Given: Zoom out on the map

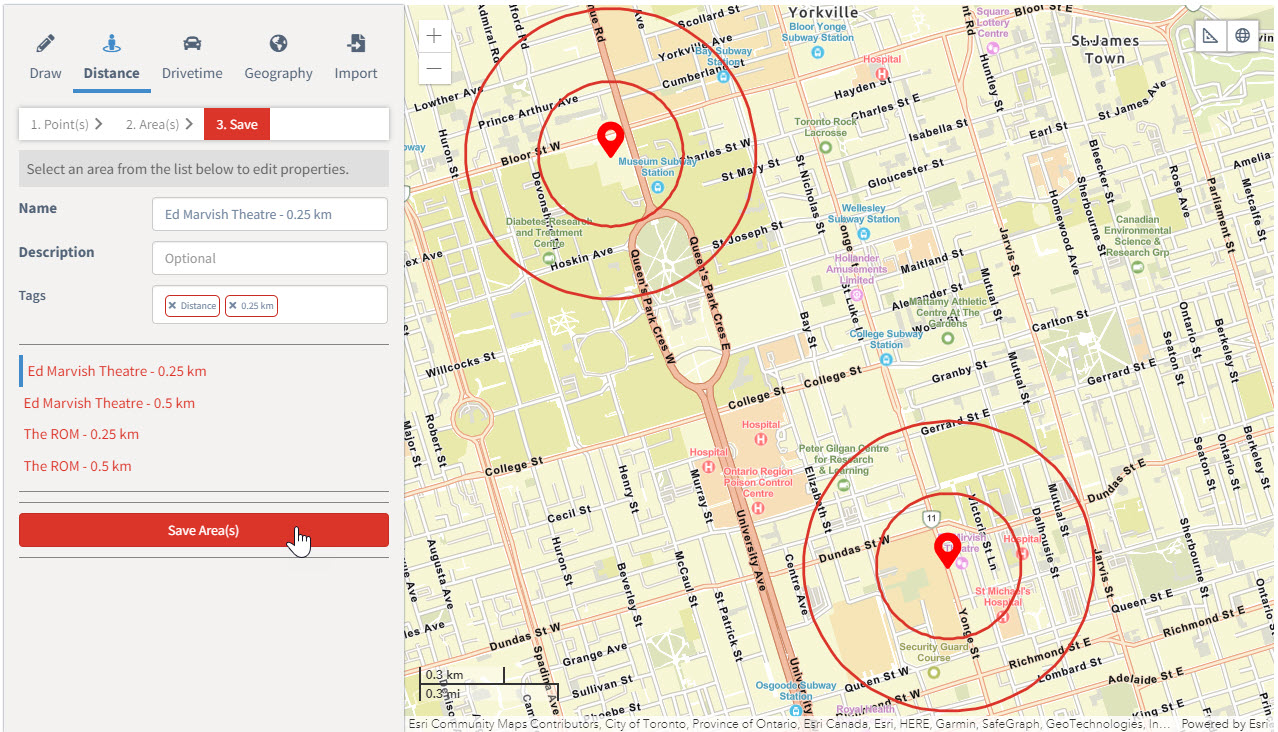Looking at the screenshot, I should pyautogui.click(x=434, y=68).
